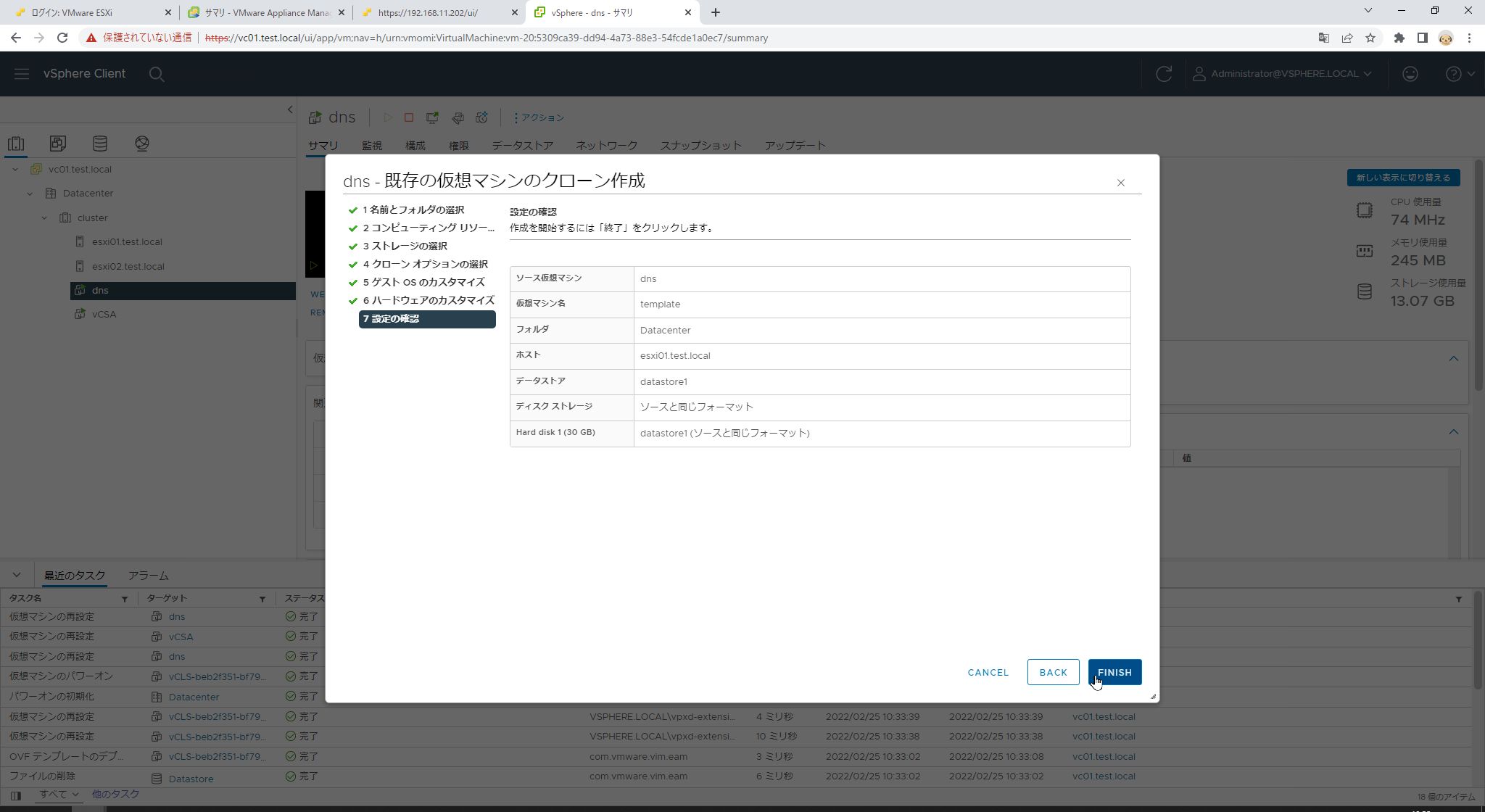This screenshot has width=1485, height=812.
Task: Select Hosts and Clusters inventory icon
Action: 16,144
